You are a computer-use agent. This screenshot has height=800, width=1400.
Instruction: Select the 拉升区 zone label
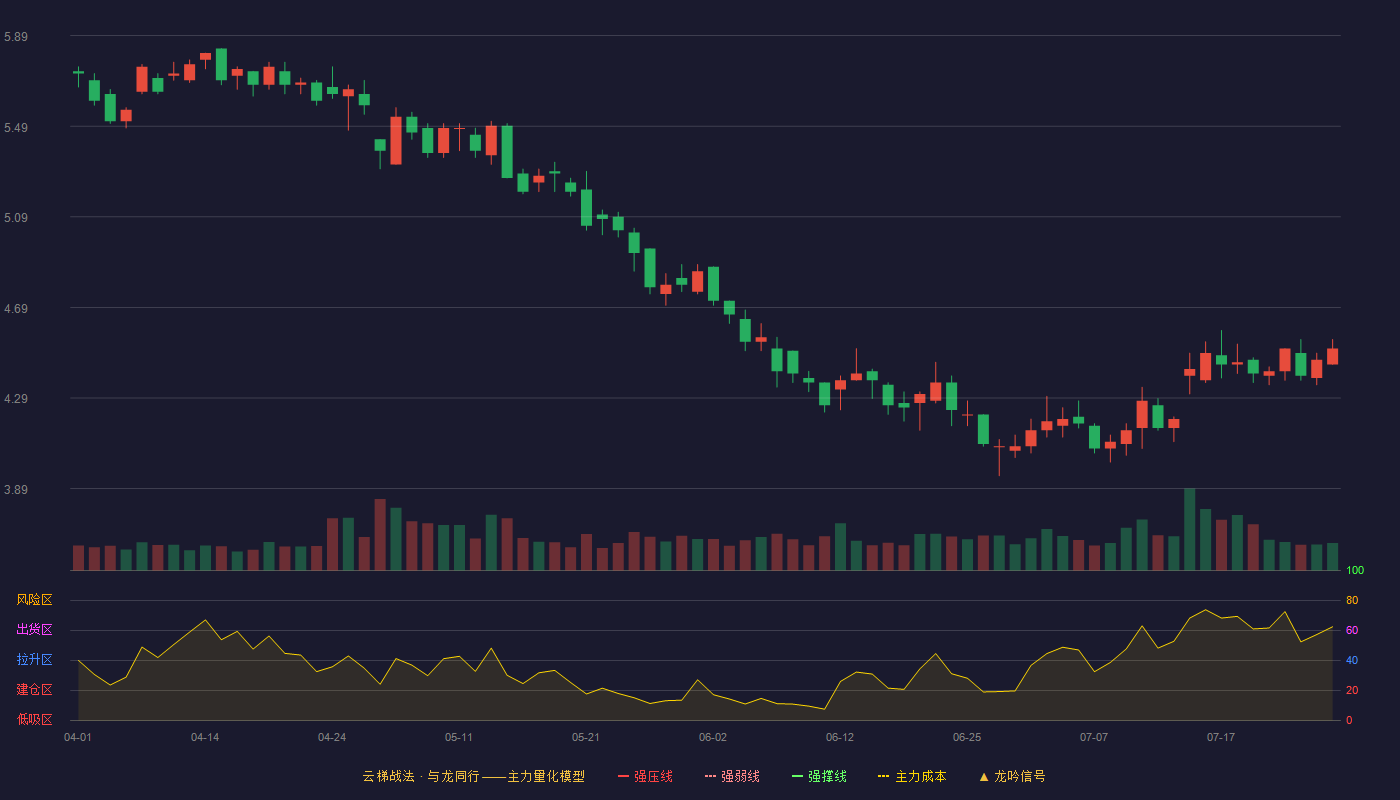35,660
